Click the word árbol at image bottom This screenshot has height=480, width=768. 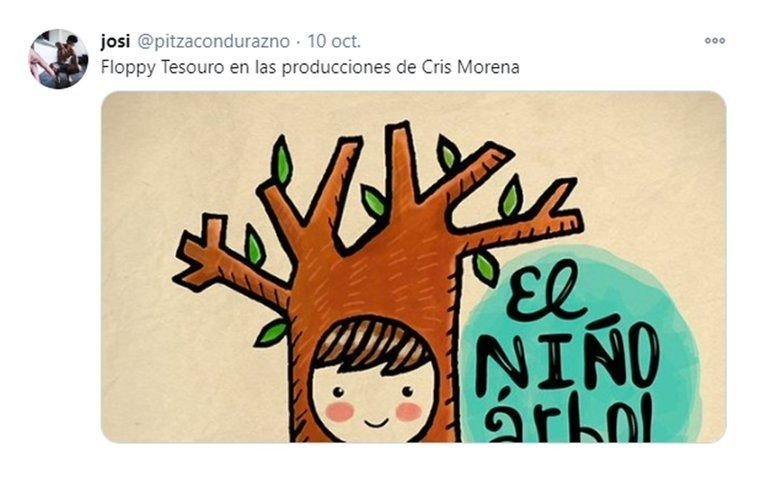[572, 419]
